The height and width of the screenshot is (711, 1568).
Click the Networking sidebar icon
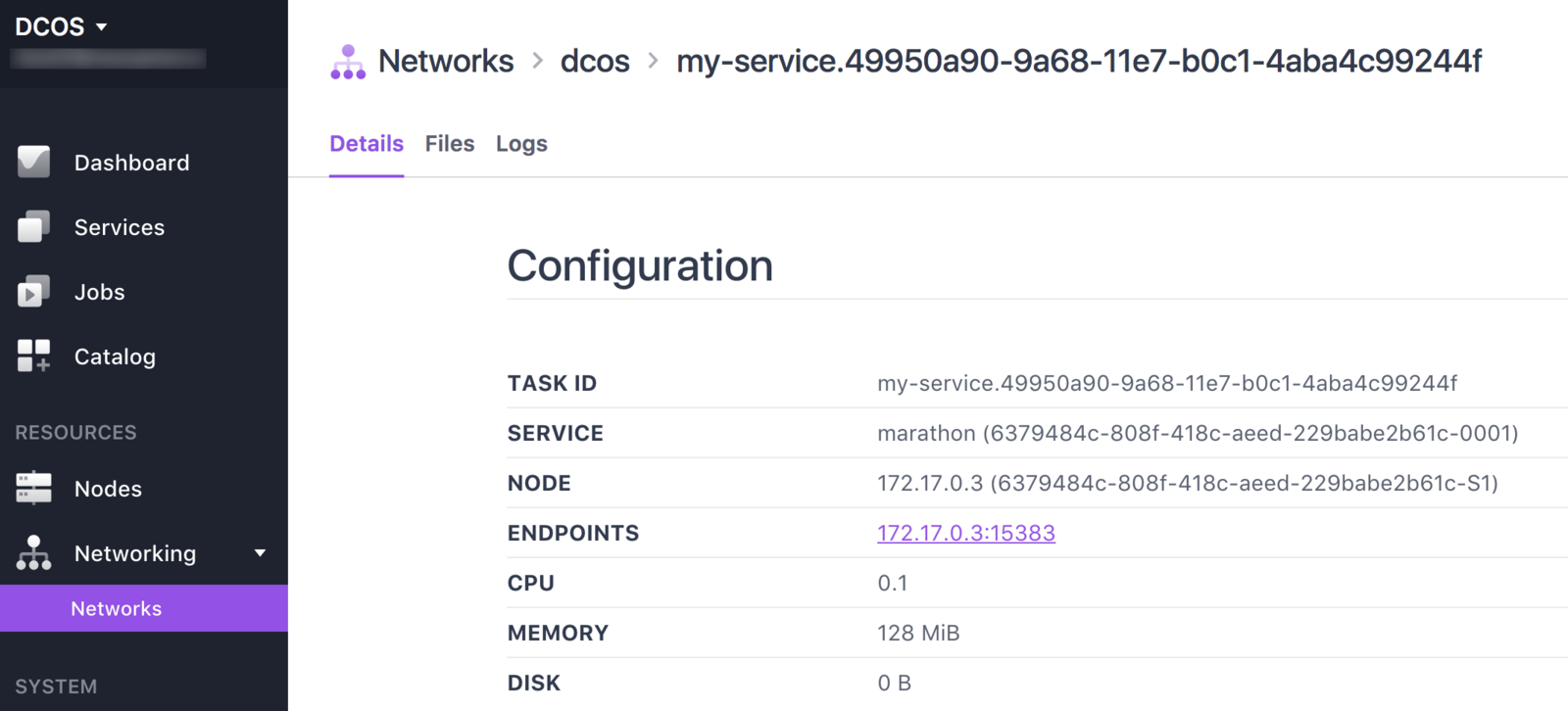tap(33, 552)
